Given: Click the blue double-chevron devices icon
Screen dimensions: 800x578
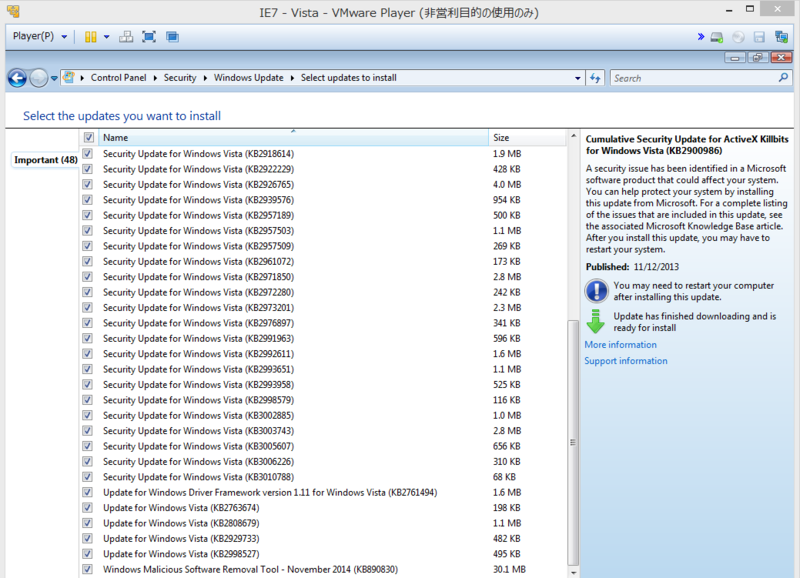Looking at the screenshot, I should (701, 37).
